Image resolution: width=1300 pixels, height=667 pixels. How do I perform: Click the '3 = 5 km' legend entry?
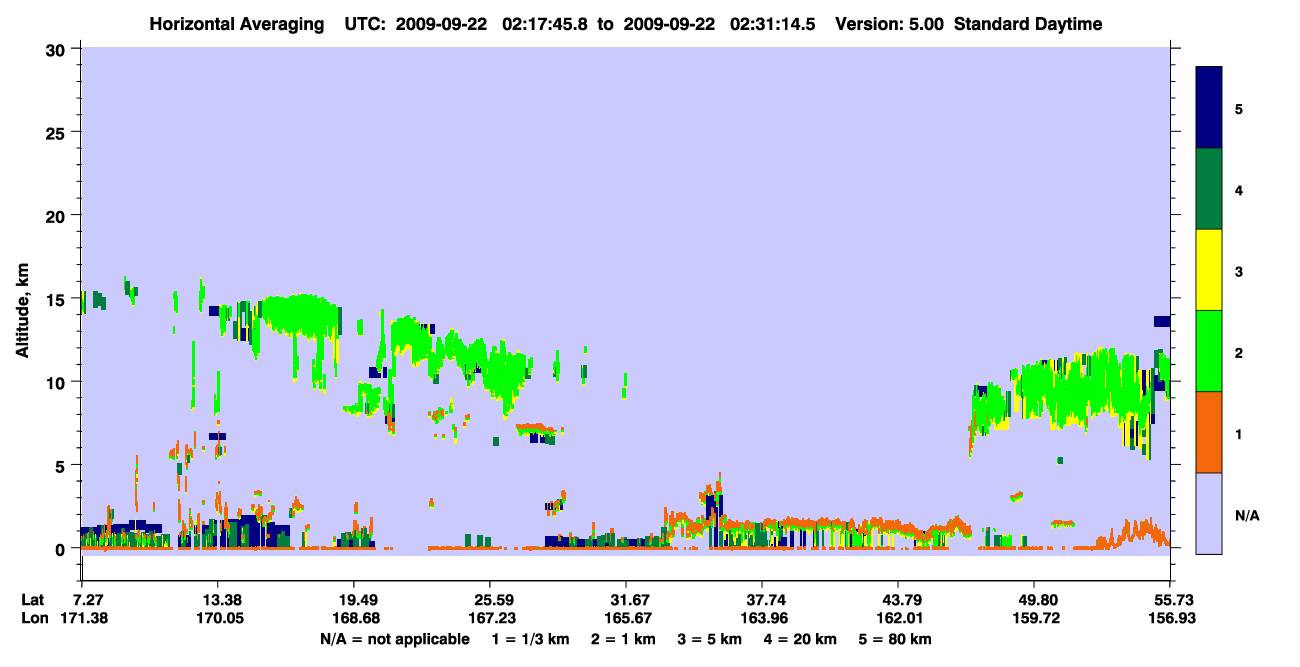(x=711, y=638)
